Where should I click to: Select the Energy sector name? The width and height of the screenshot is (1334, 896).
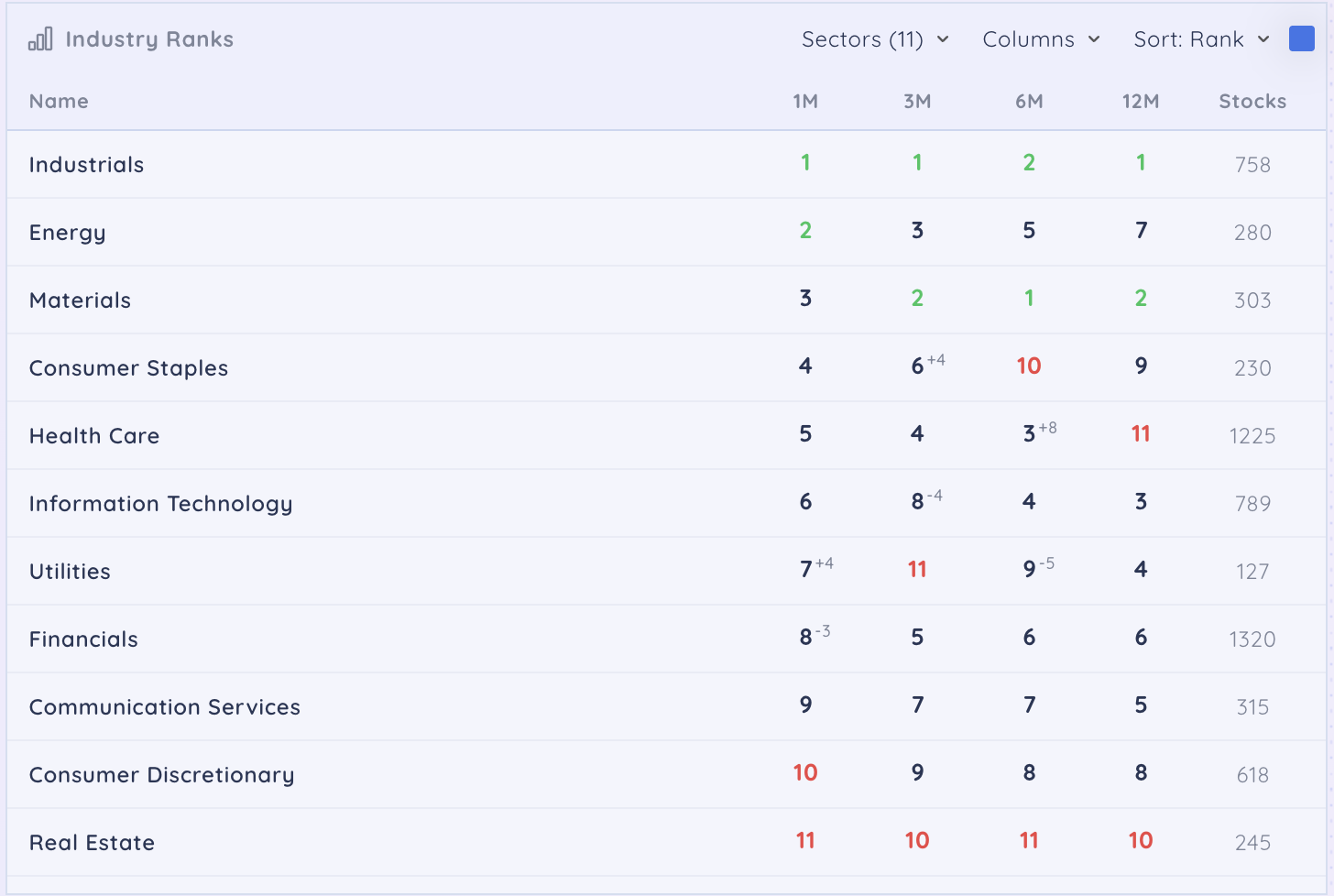click(67, 233)
